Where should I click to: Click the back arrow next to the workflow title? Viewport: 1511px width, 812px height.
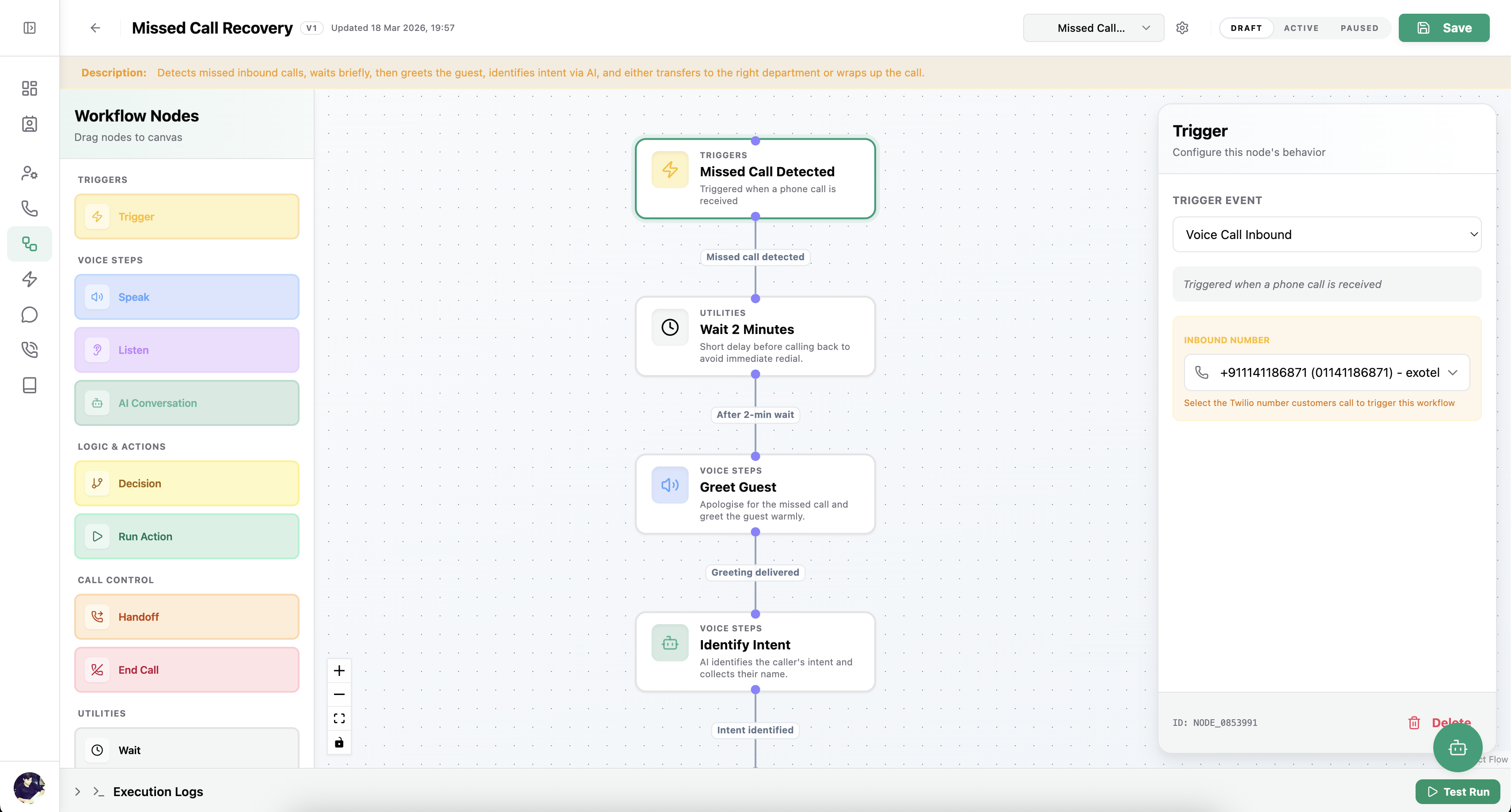tap(95, 27)
